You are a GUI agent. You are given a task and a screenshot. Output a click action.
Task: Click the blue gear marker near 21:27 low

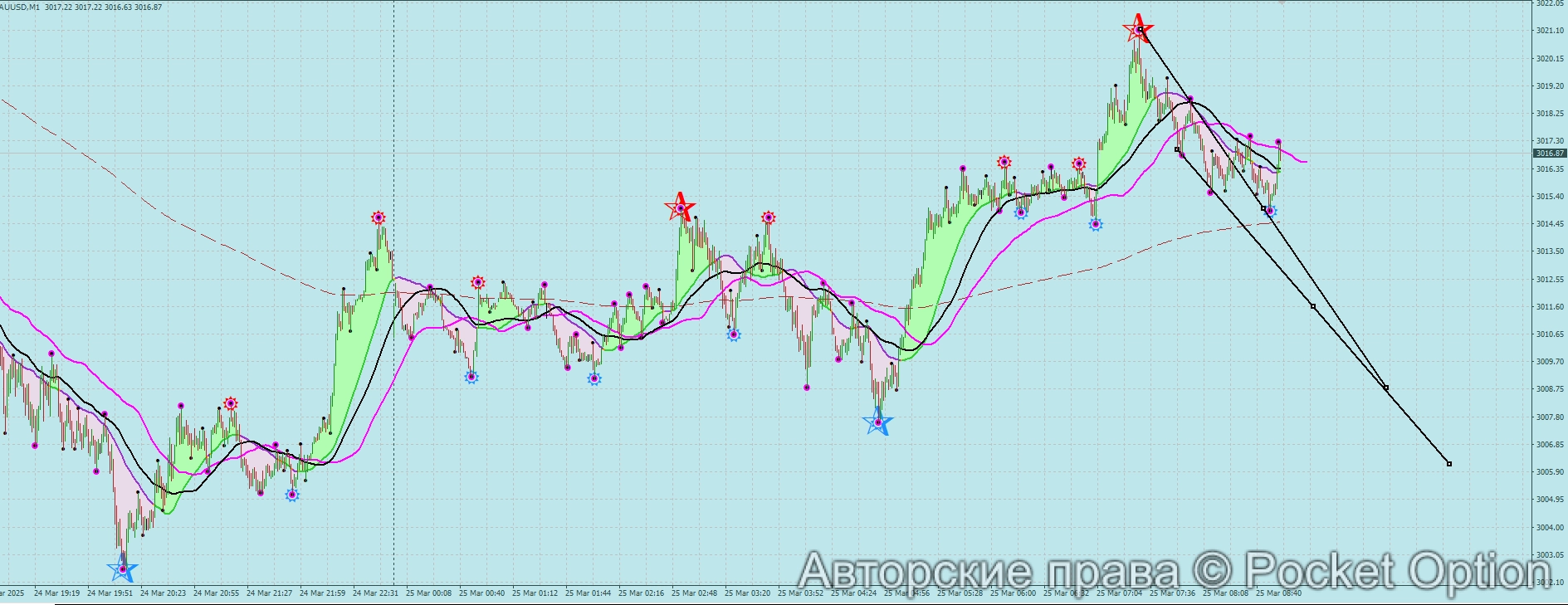point(292,495)
